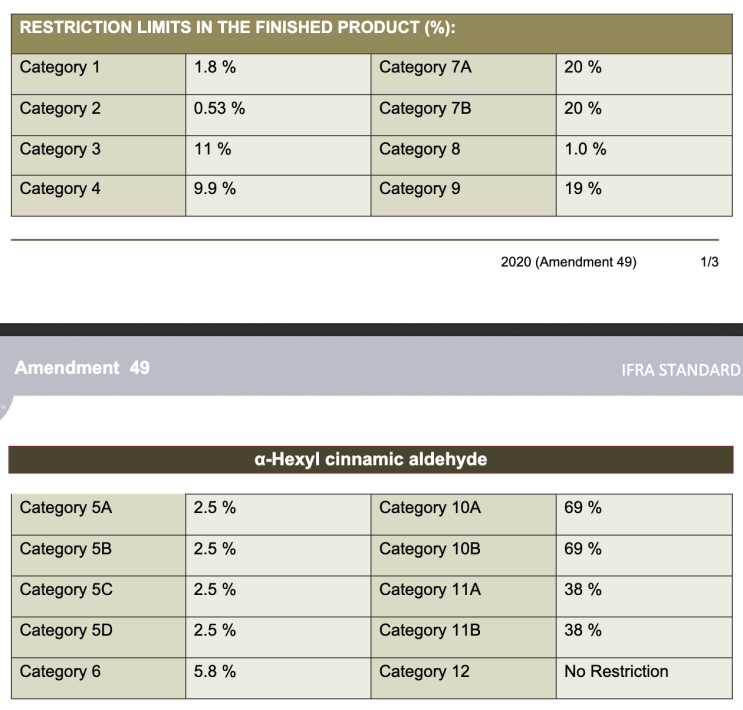Select the No Restriction cell for Category 12
Screen dimensions: 743x710
tap(644, 678)
